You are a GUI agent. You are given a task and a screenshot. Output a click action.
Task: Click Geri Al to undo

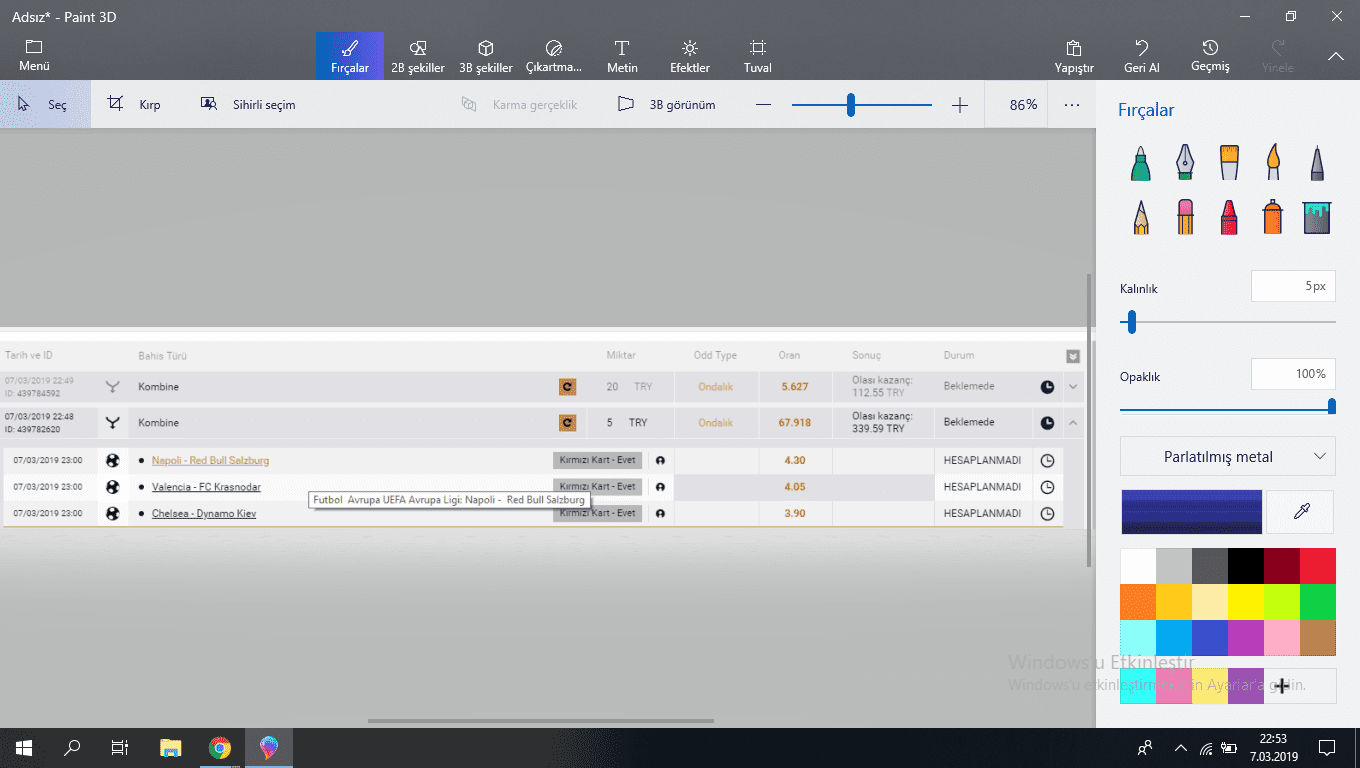1142,56
